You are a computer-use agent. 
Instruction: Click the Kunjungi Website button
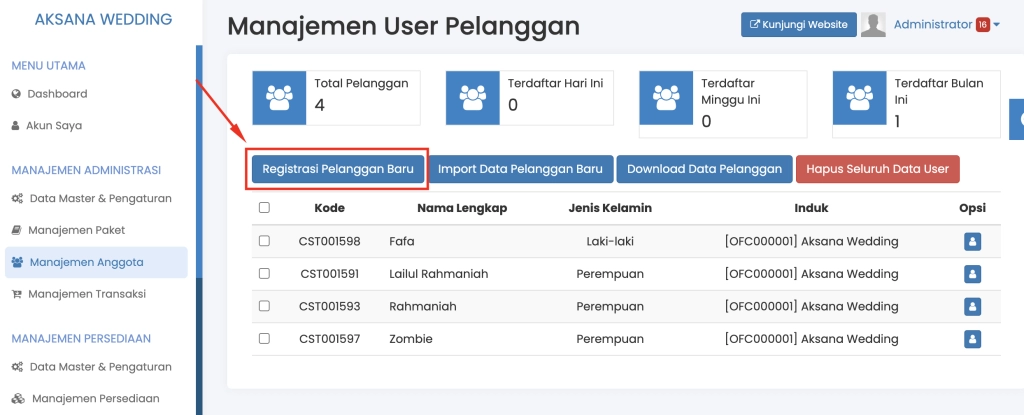(x=799, y=25)
